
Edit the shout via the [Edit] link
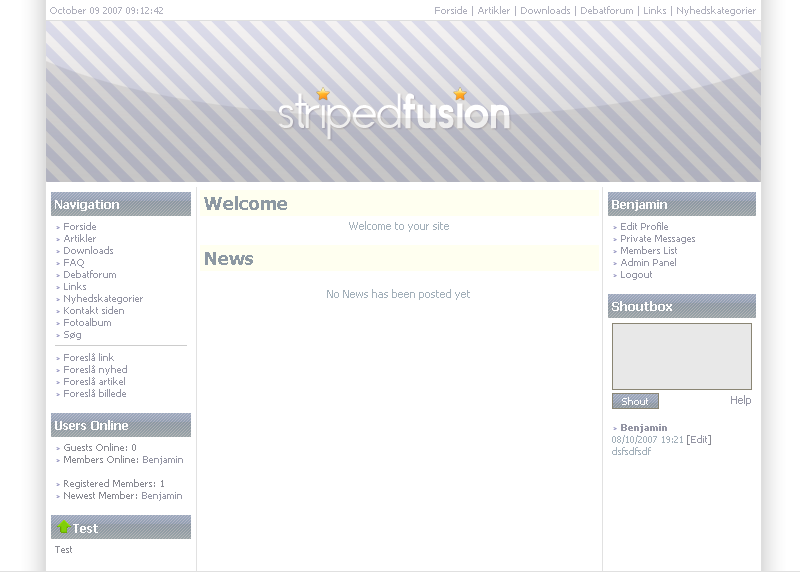[698, 439]
